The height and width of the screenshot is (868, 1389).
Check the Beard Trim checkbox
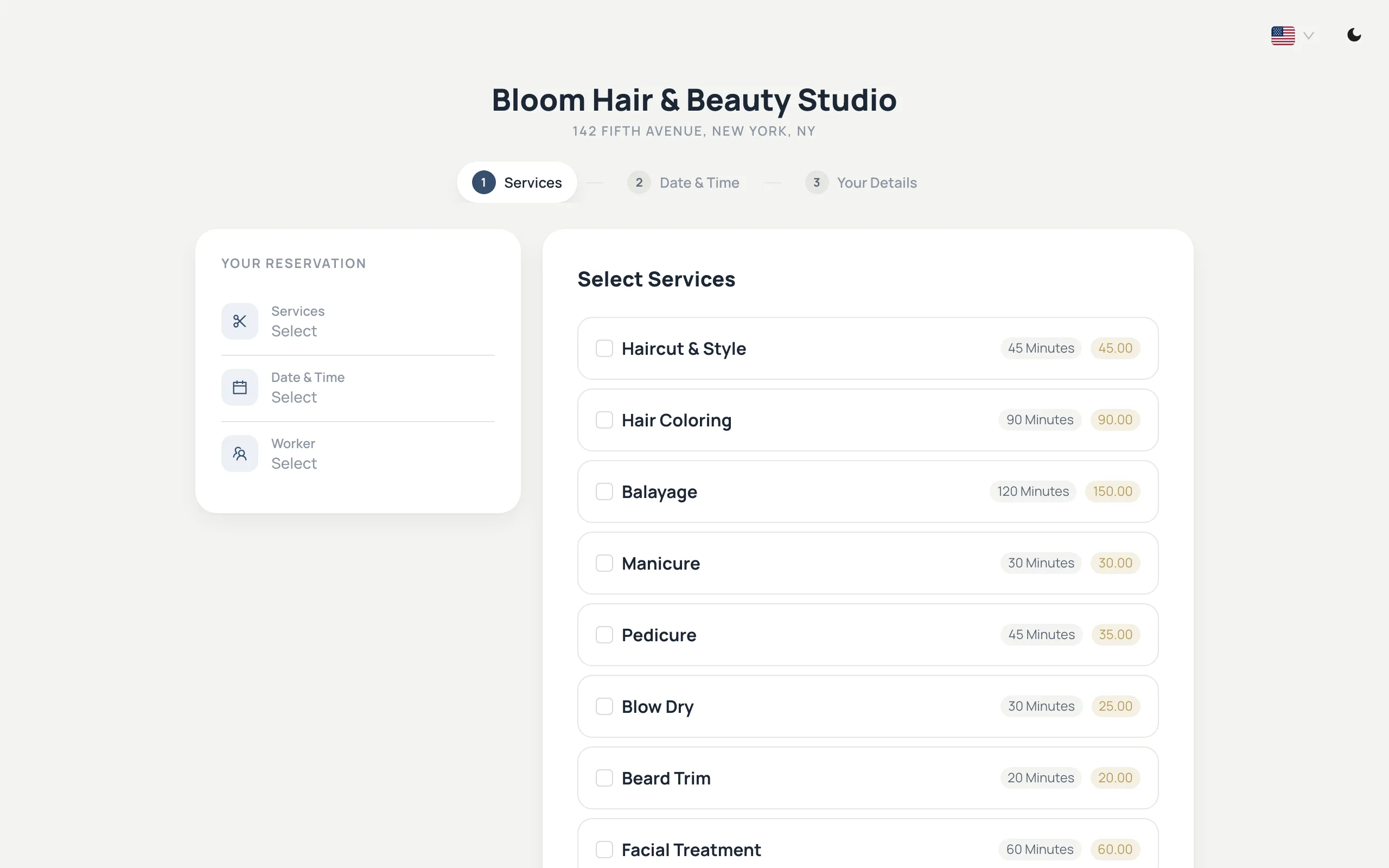pyautogui.click(x=604, y=778)
